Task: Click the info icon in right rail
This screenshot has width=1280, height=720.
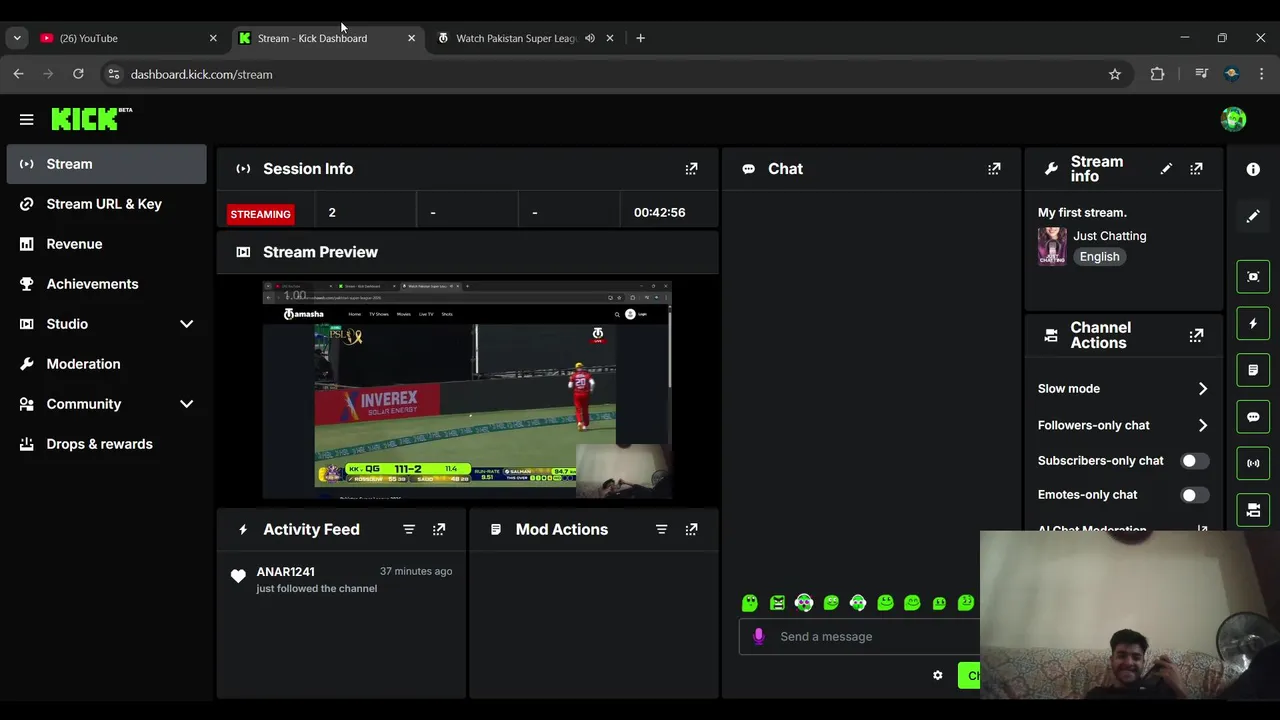Action: tap(1253, 169)
